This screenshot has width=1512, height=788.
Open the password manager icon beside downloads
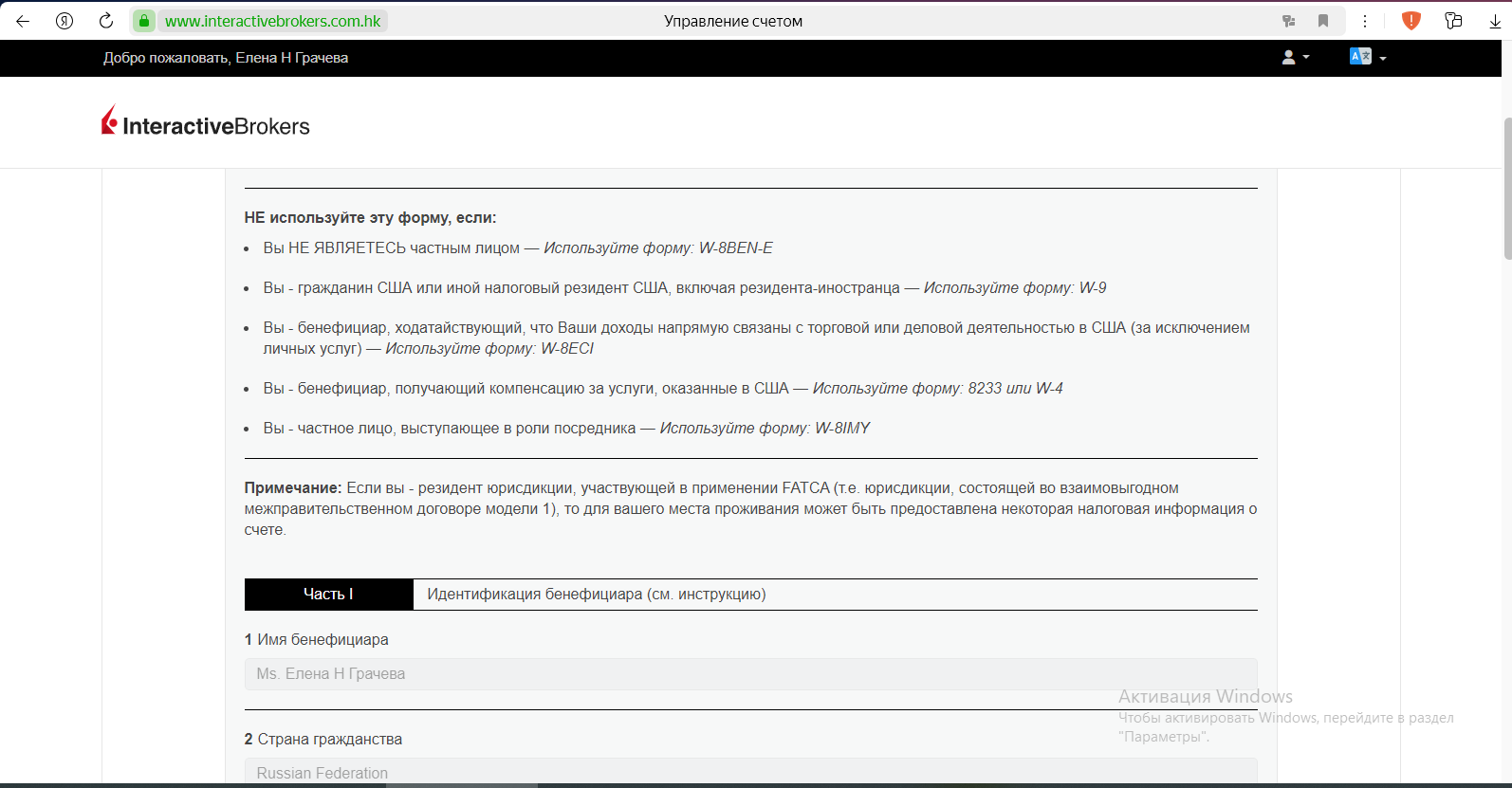[1453, 21]
